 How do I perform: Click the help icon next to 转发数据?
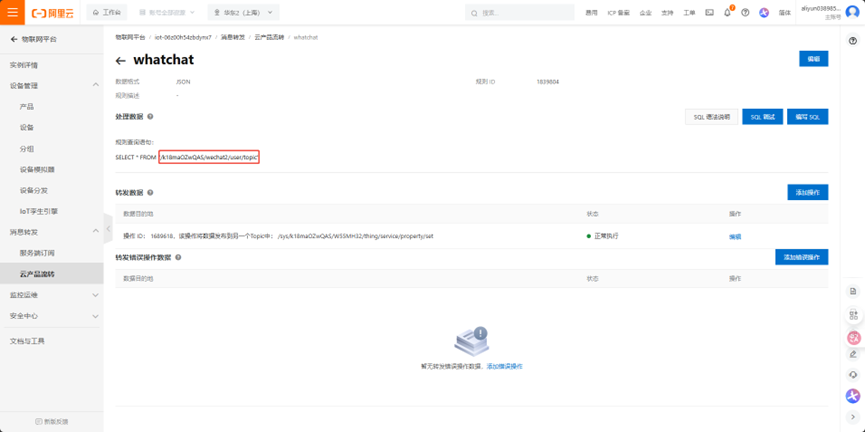150,193
